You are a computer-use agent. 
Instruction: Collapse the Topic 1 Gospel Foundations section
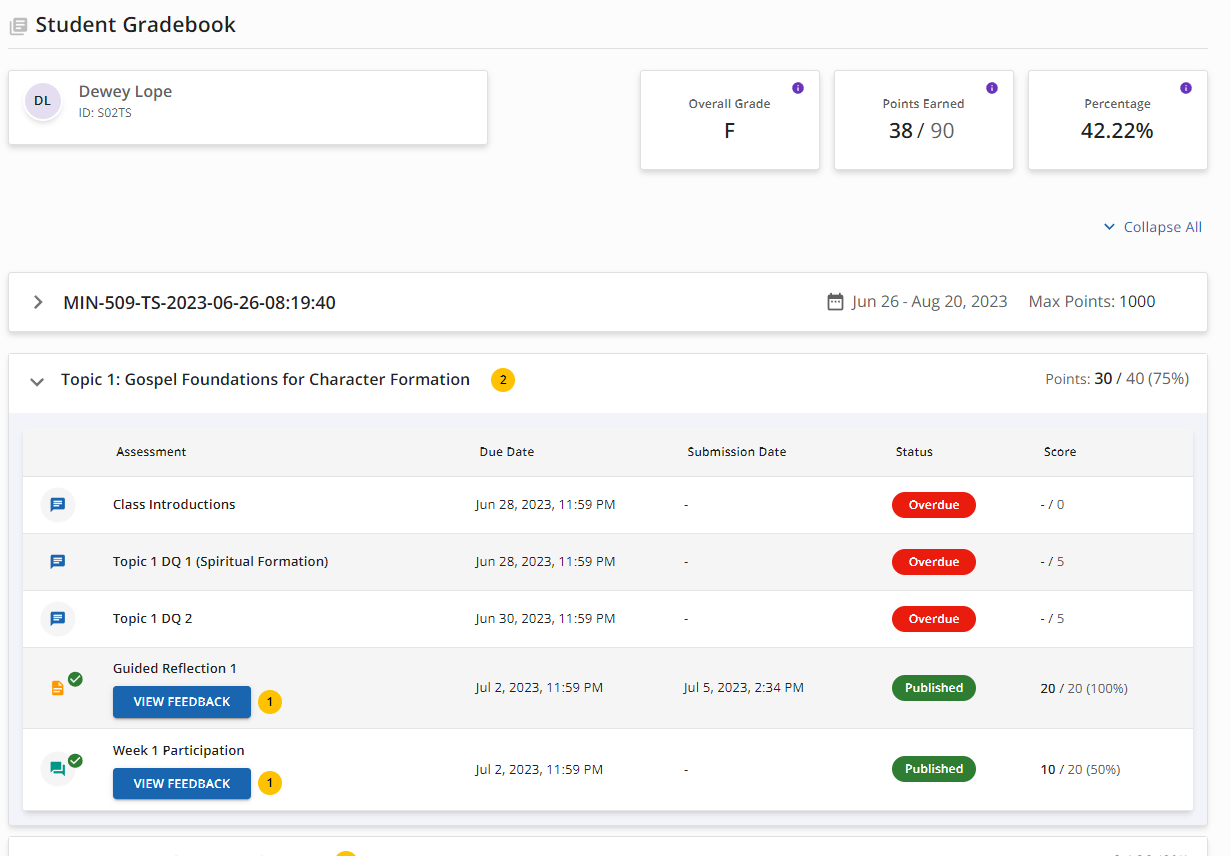point(37,381)
